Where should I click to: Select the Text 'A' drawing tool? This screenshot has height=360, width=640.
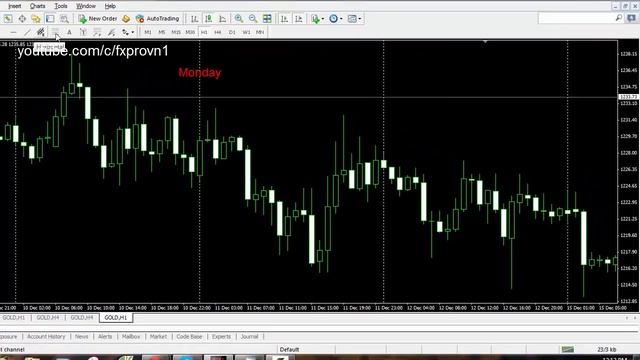coord(69,32)
